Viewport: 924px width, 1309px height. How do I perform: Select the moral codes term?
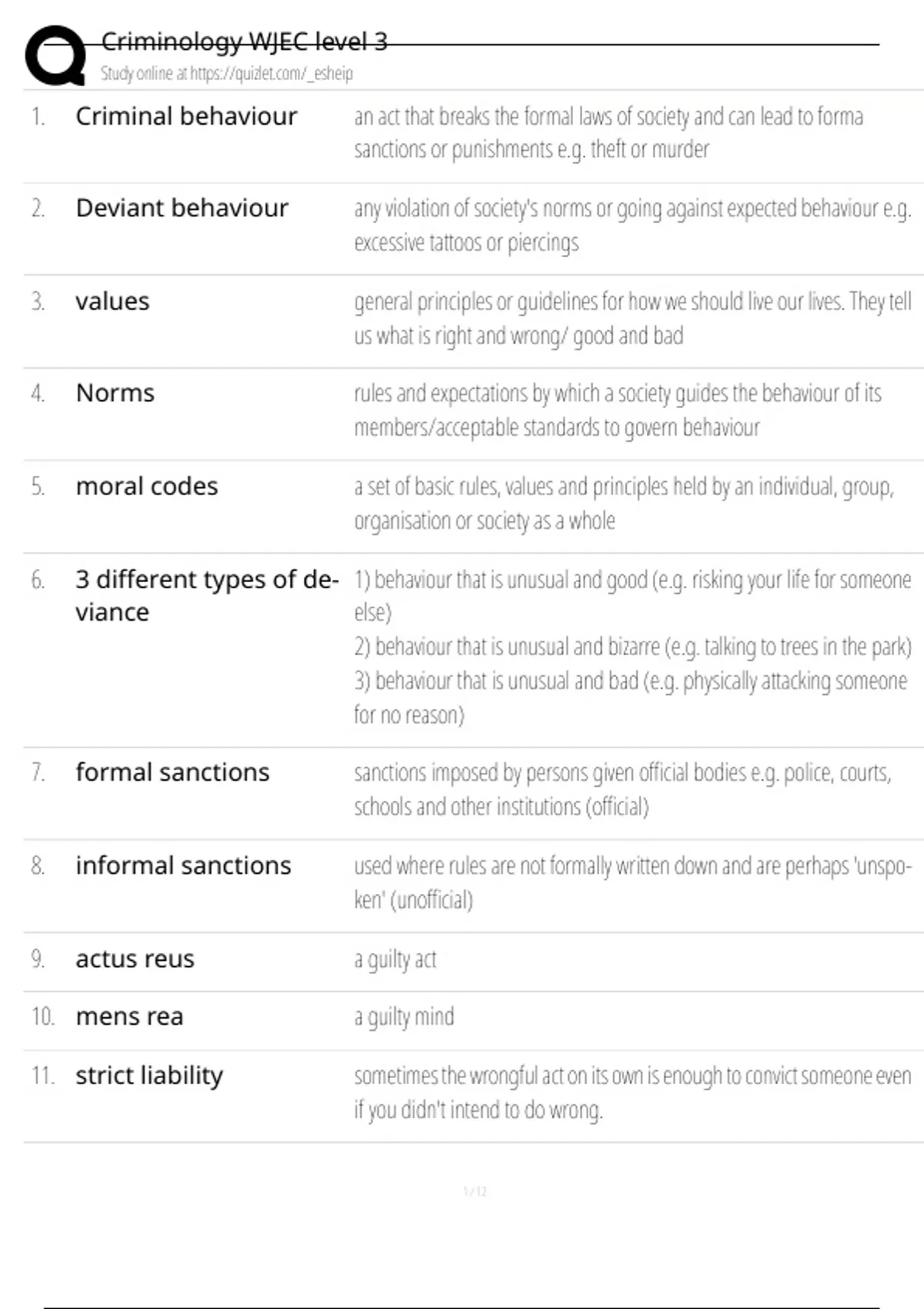[x=146, y=487]
